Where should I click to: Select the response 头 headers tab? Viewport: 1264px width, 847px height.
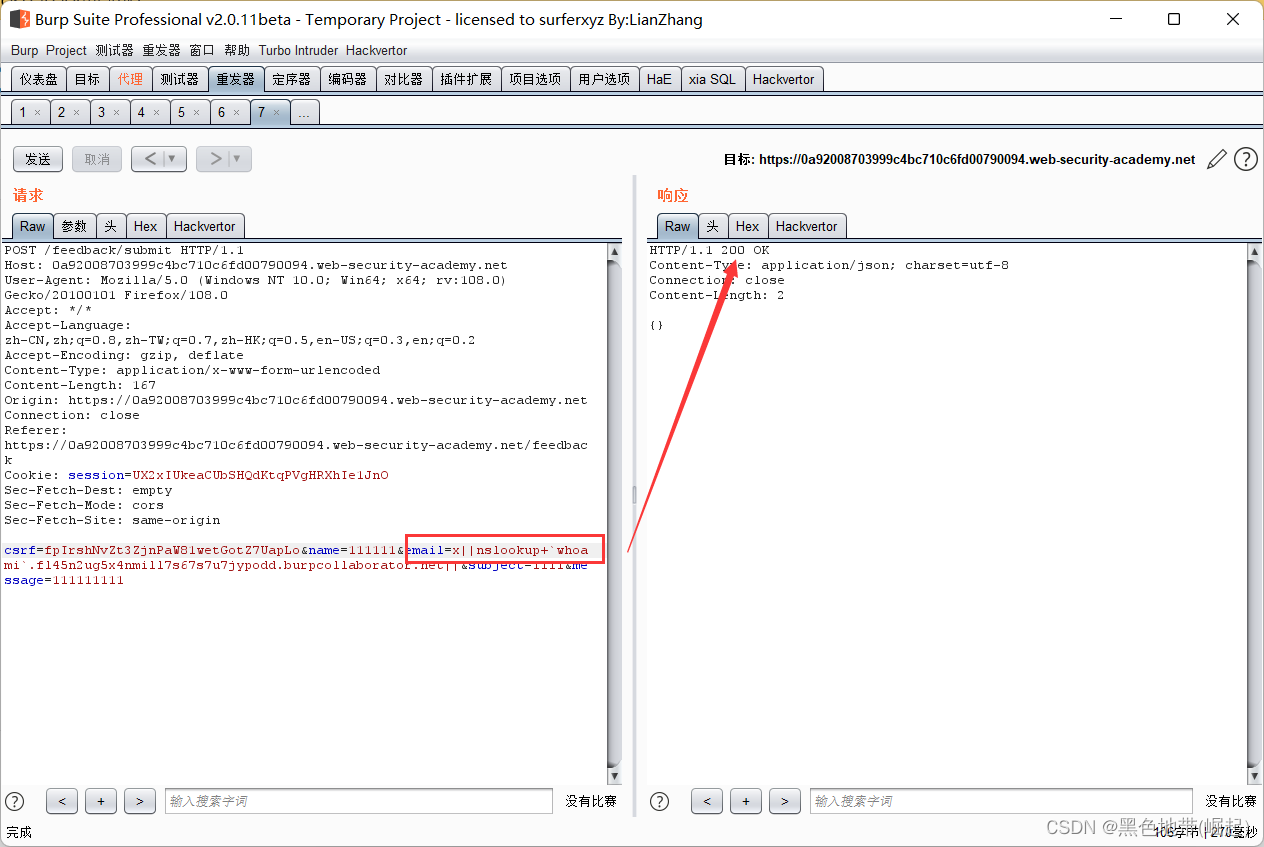point(713,226)
